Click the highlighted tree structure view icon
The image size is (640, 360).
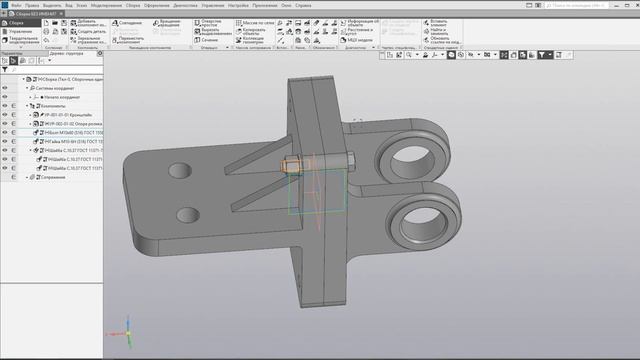[13, 61]
